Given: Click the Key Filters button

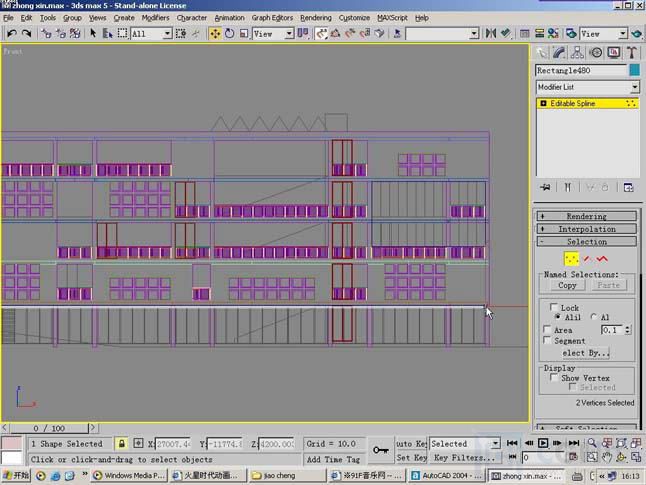Looking at the screenshot, I should point(464,457).
